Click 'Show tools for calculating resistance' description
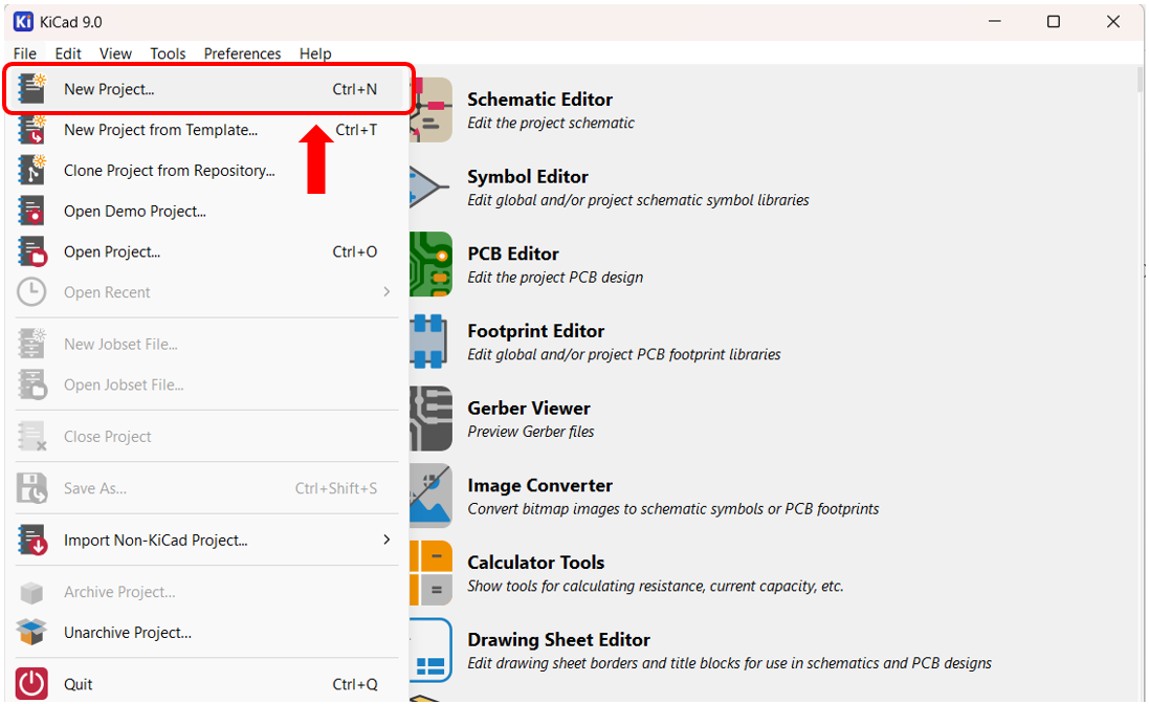 click(x=655, y=586)
